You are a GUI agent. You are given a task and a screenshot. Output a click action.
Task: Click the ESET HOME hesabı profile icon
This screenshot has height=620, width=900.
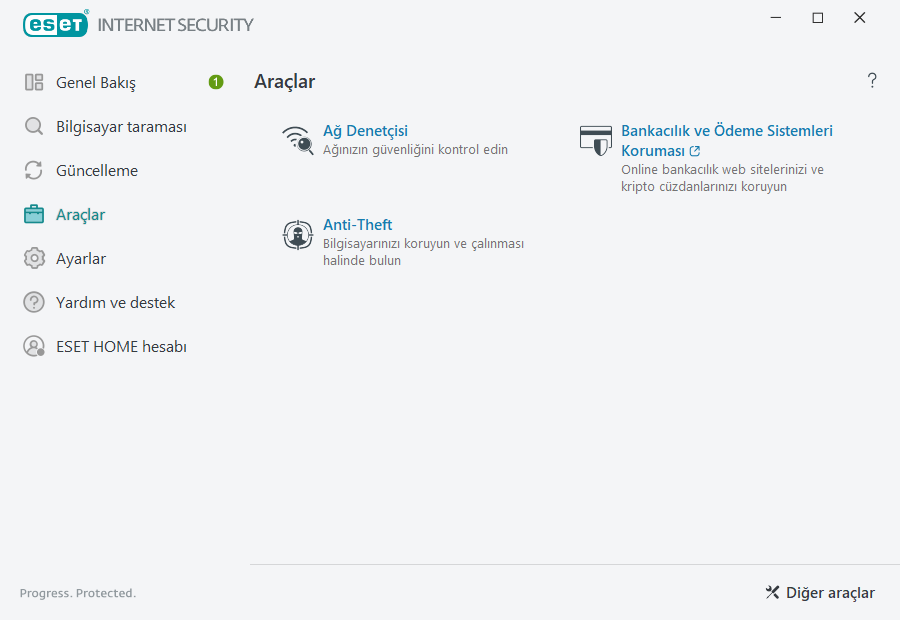33,346
